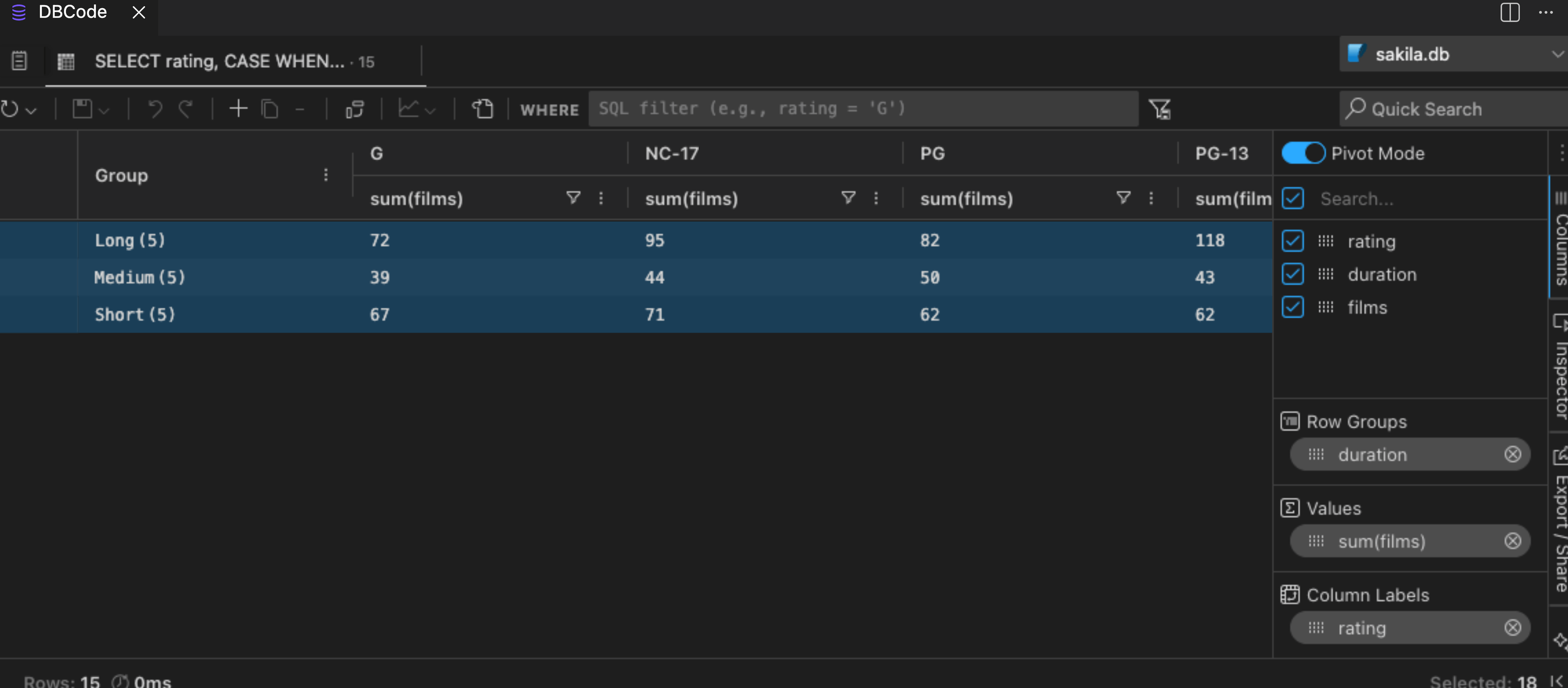The height and width of the screenshot is (688, 1568).
Task: Click the SQL filter WHERE input field
Action: tap(862, 109)
